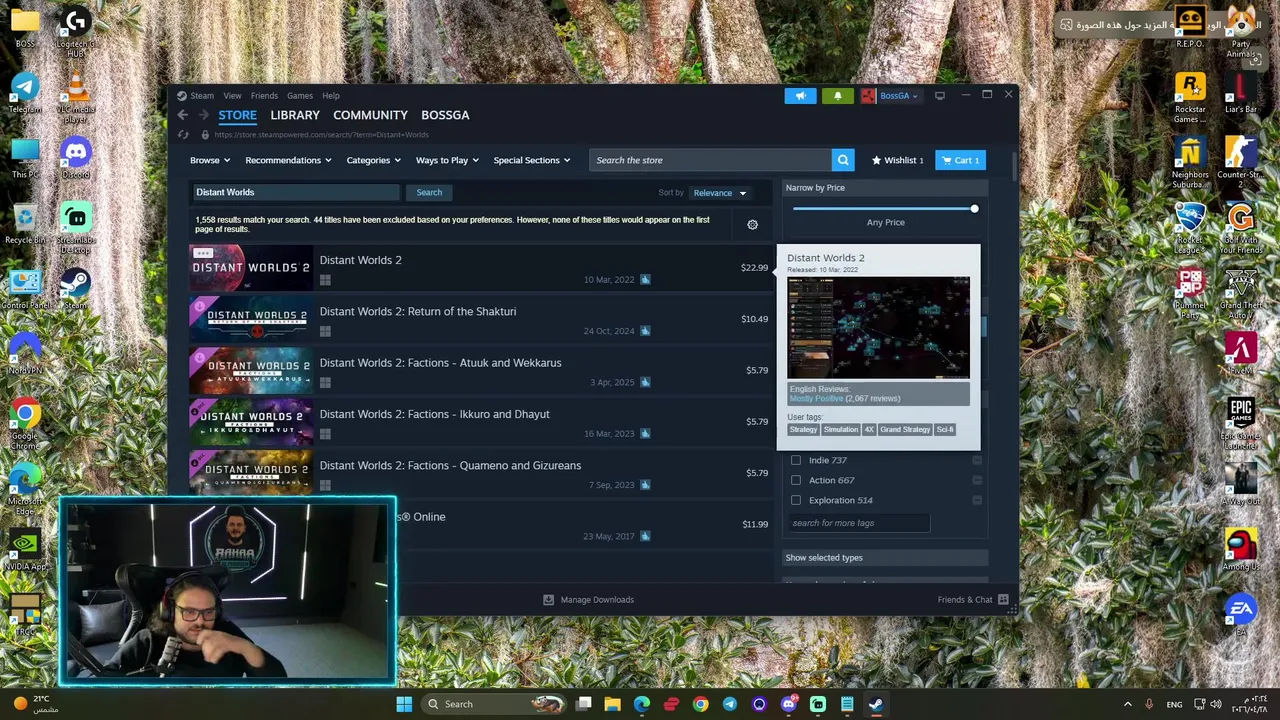Click the Search the store field
The height and width of the screenshot is (720, 1280).
pyautogui.click(x=710, y=160)
